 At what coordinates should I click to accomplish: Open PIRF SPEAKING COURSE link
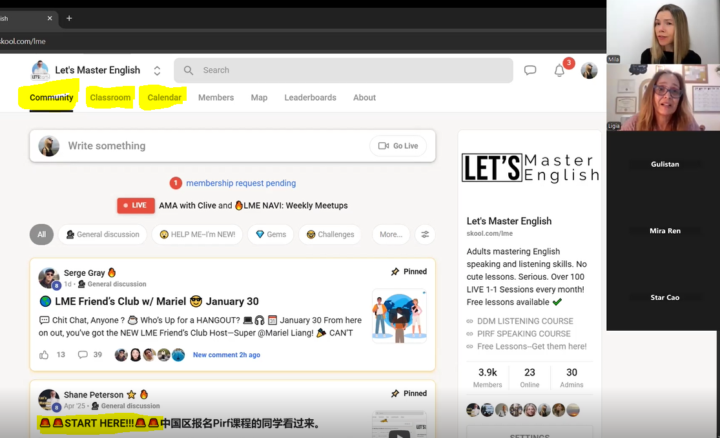coord(523,333)
